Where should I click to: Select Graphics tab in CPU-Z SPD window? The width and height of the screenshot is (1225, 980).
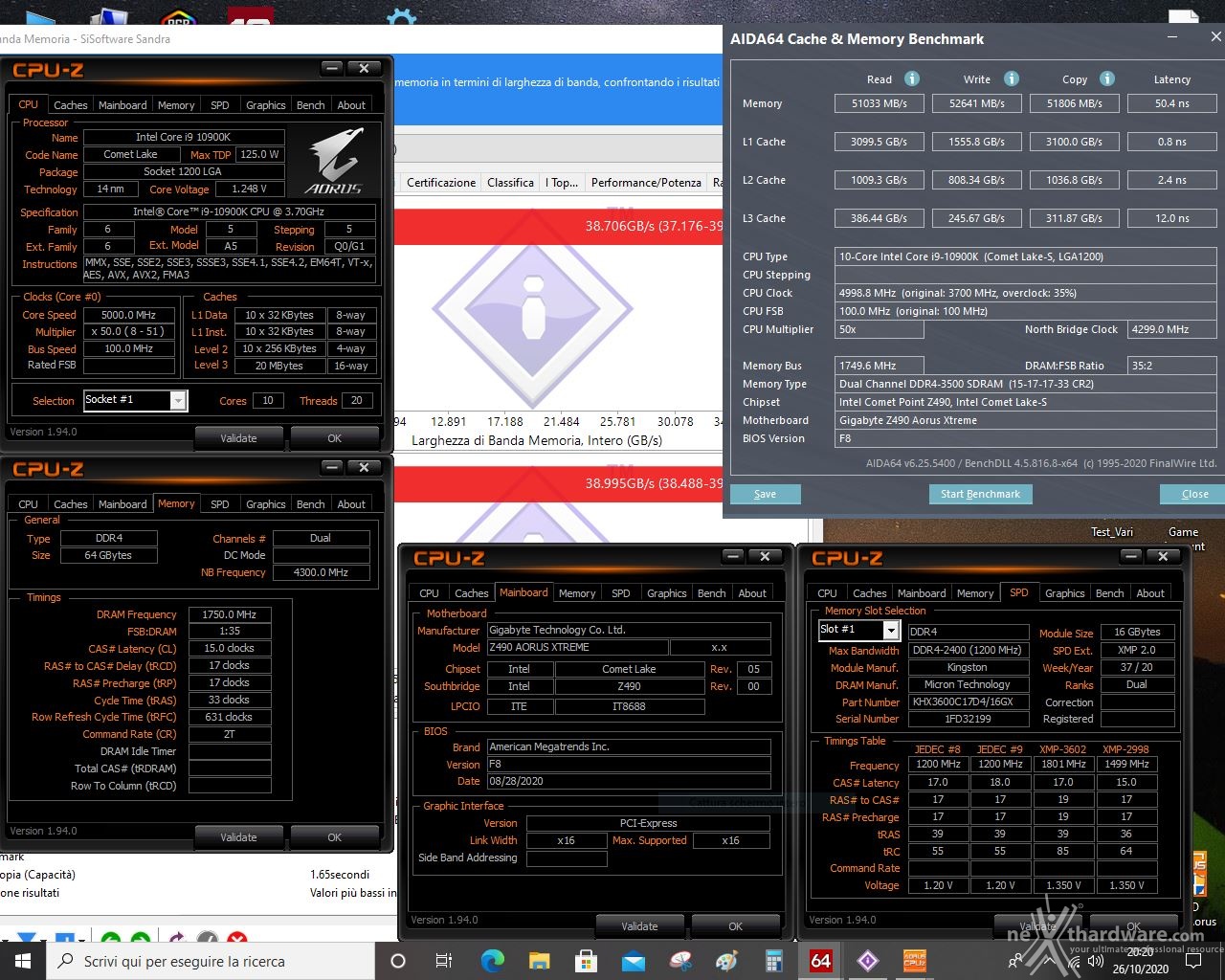(x=1064, y=593)
